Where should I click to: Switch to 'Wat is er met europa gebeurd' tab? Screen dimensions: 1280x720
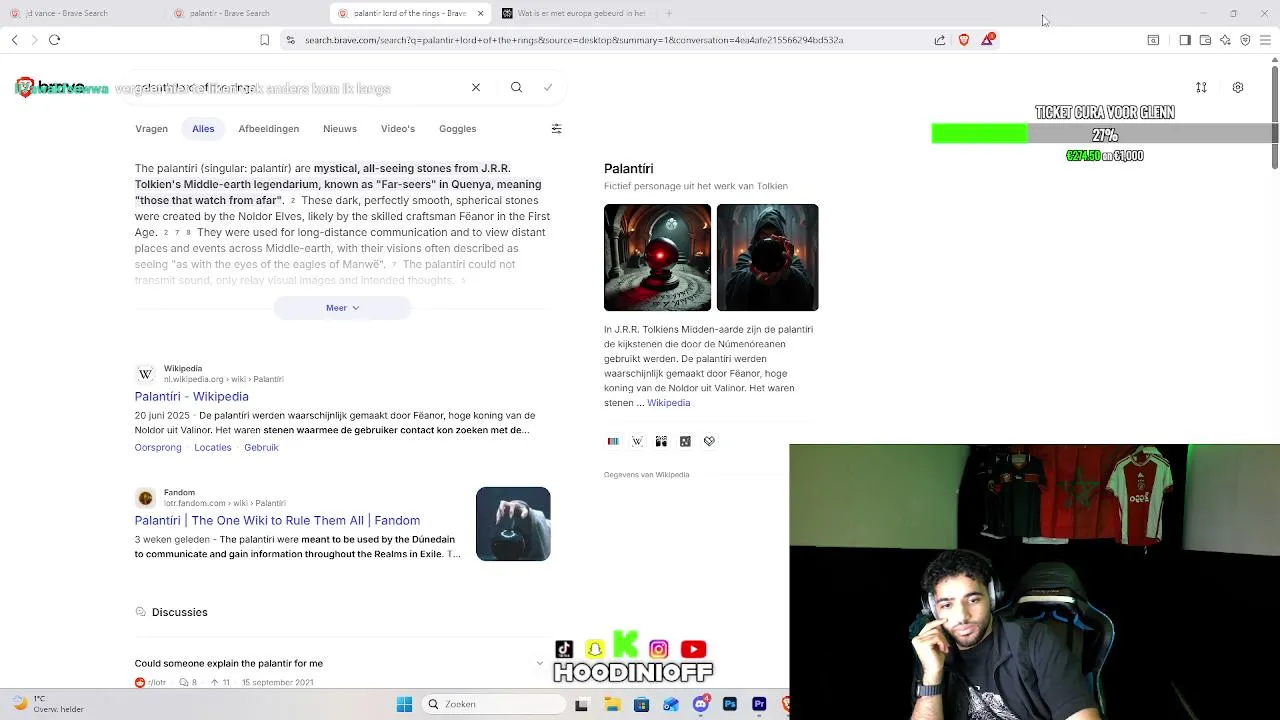(x=574, y=13)
